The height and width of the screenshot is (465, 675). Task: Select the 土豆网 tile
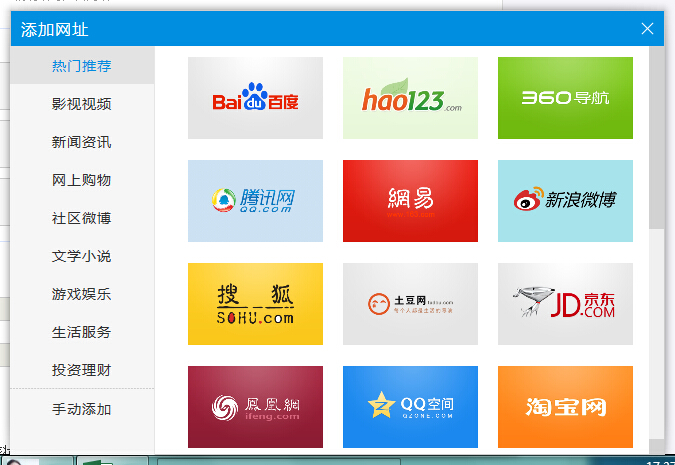pos(410,304)
